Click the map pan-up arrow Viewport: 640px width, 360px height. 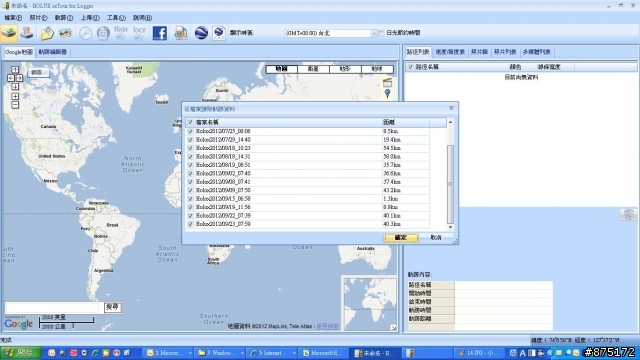[15, 69]
